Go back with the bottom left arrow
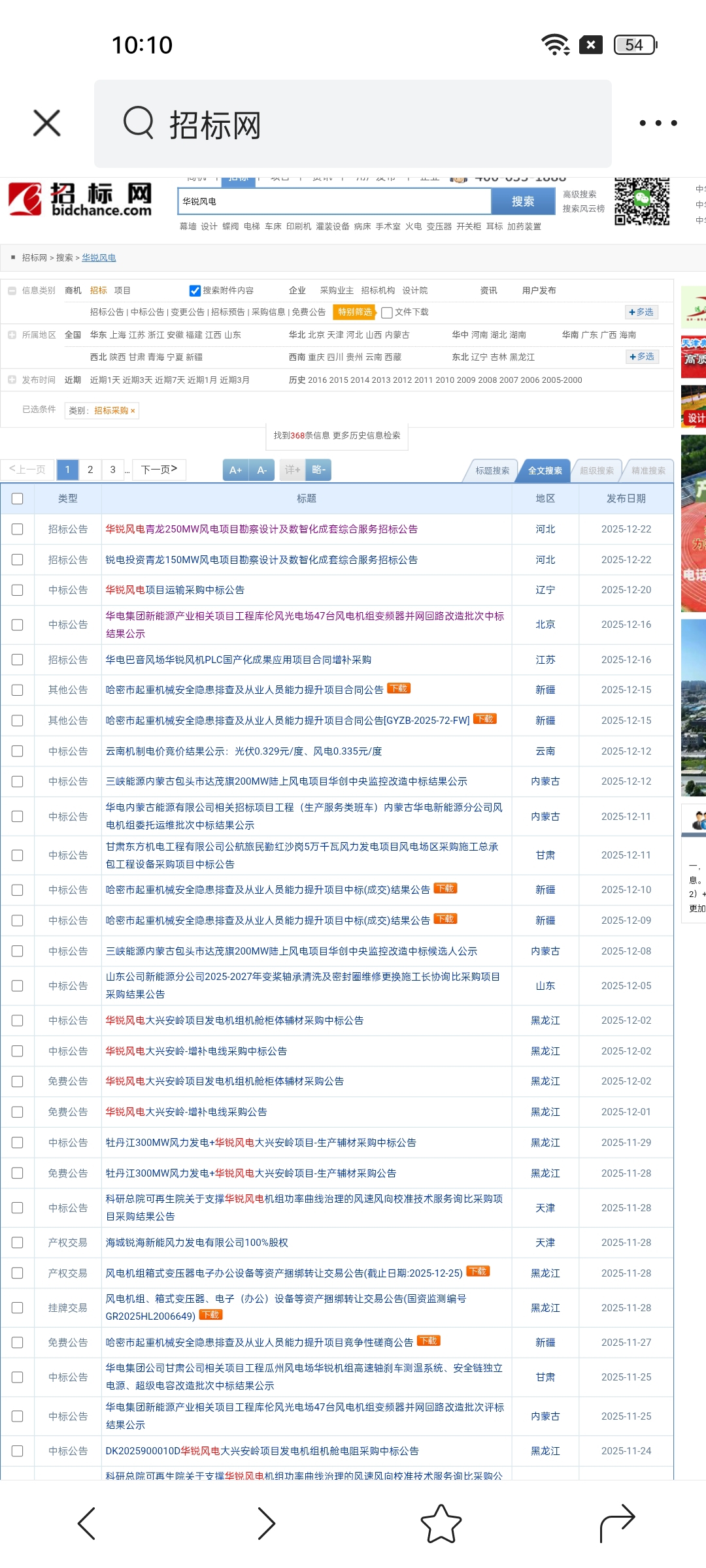This screenshot has width=706, height=1568. click(x=86, y=1524)
